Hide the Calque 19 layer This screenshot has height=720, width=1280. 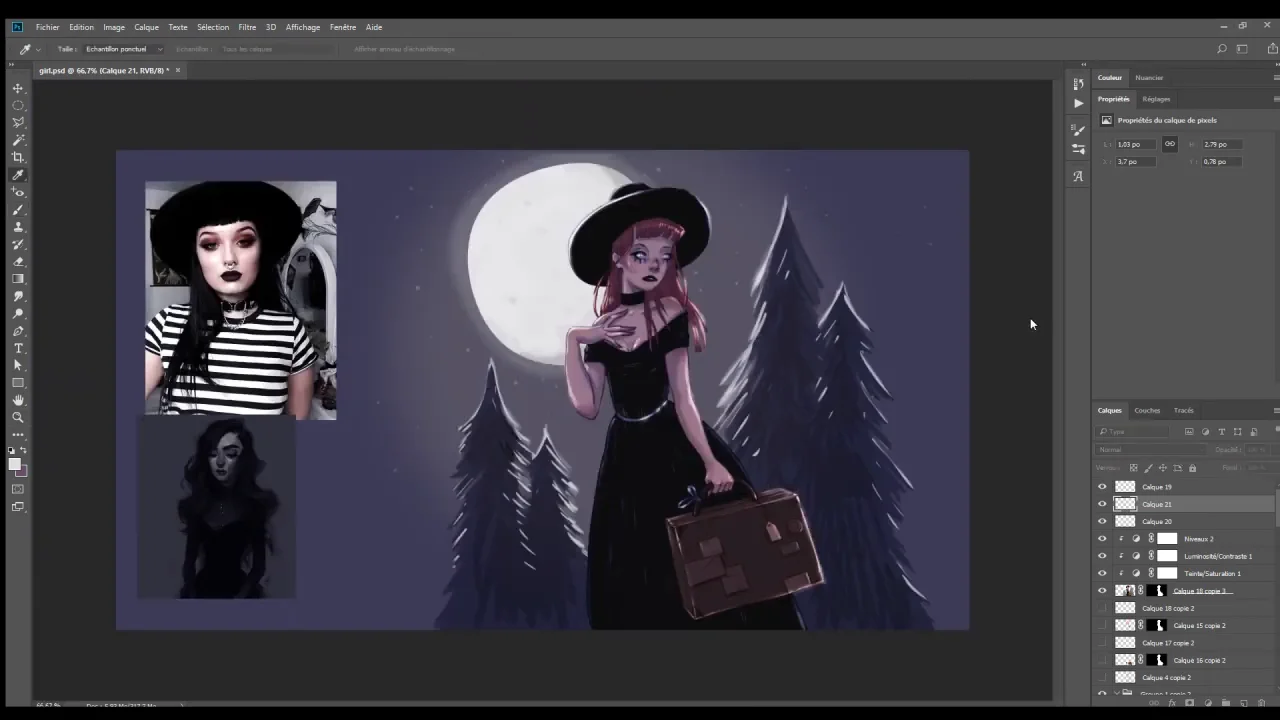coord(1102,487)
